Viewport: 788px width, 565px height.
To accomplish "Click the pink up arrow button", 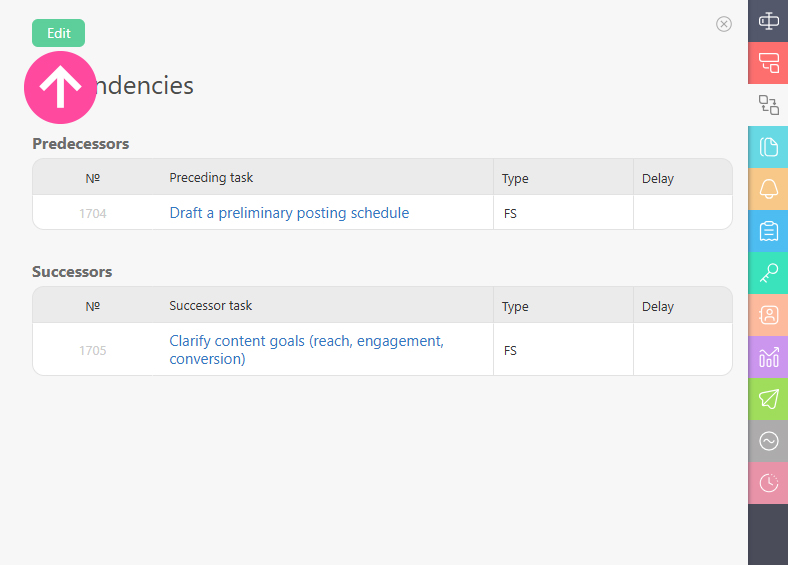I will [60, 88].
